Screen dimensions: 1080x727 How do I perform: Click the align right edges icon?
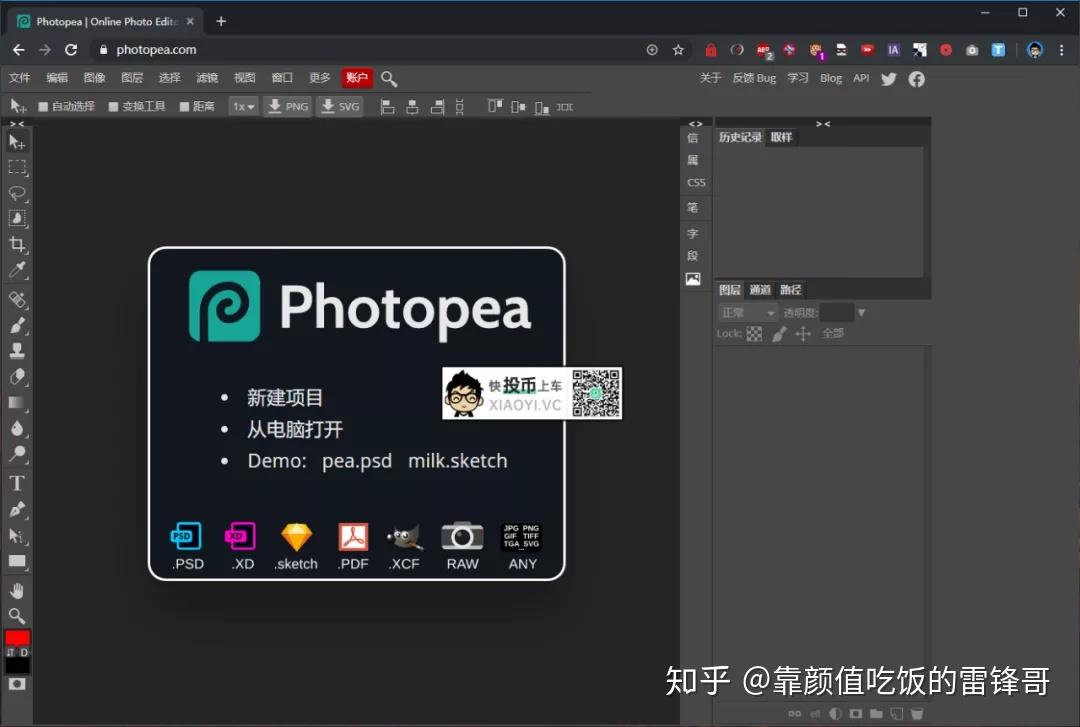point(437,107)
